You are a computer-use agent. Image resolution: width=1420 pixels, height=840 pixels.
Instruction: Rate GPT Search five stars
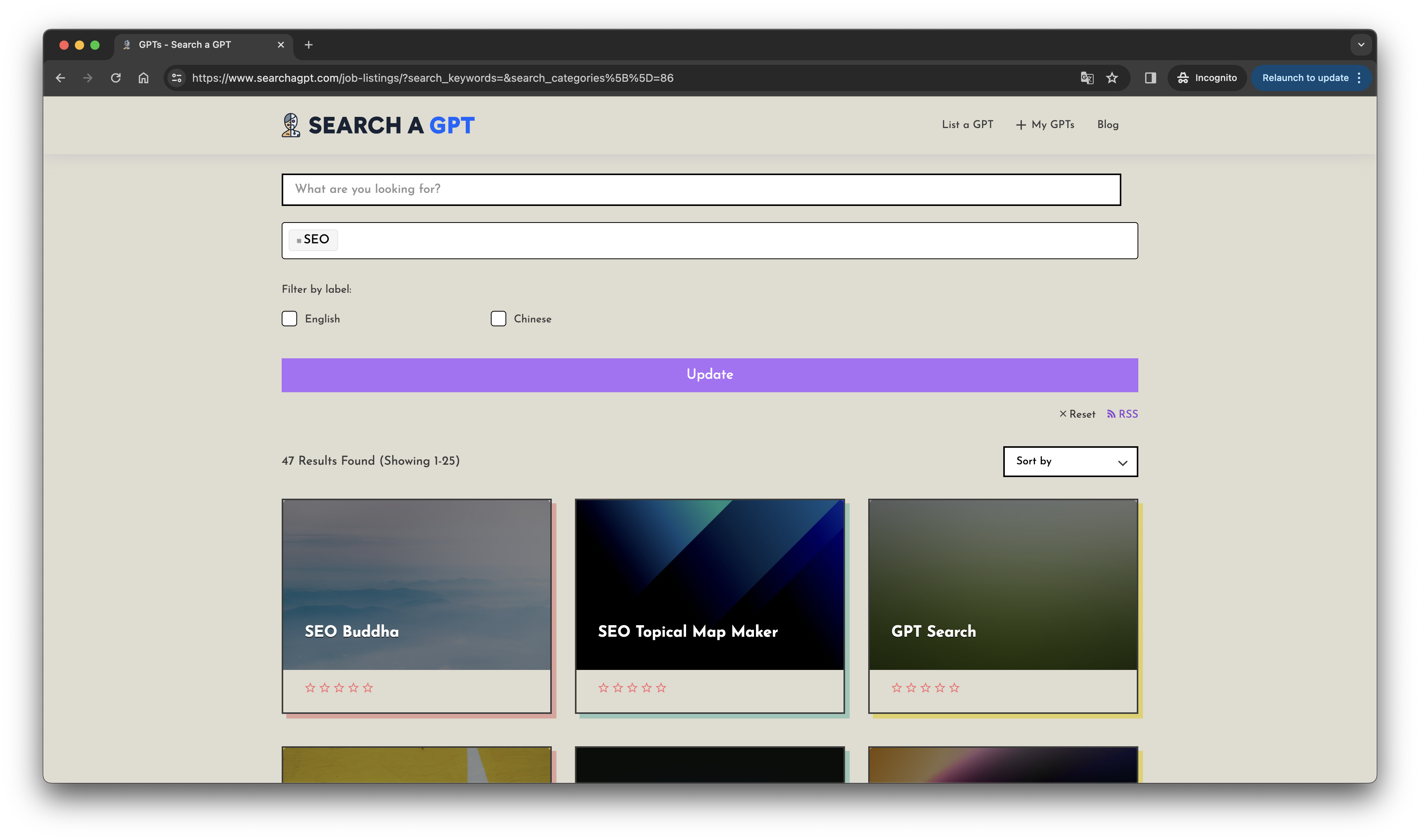[x=954, y=688]
